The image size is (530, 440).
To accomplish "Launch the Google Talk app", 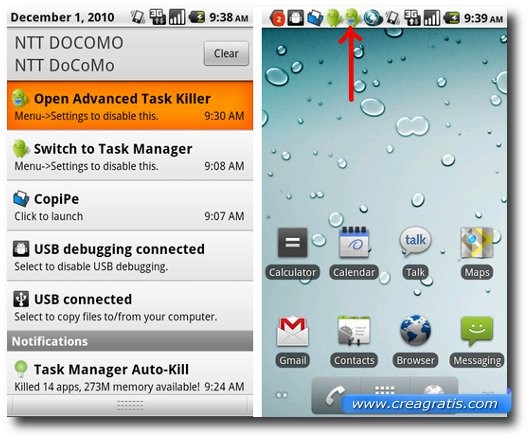I will [415, 253].
